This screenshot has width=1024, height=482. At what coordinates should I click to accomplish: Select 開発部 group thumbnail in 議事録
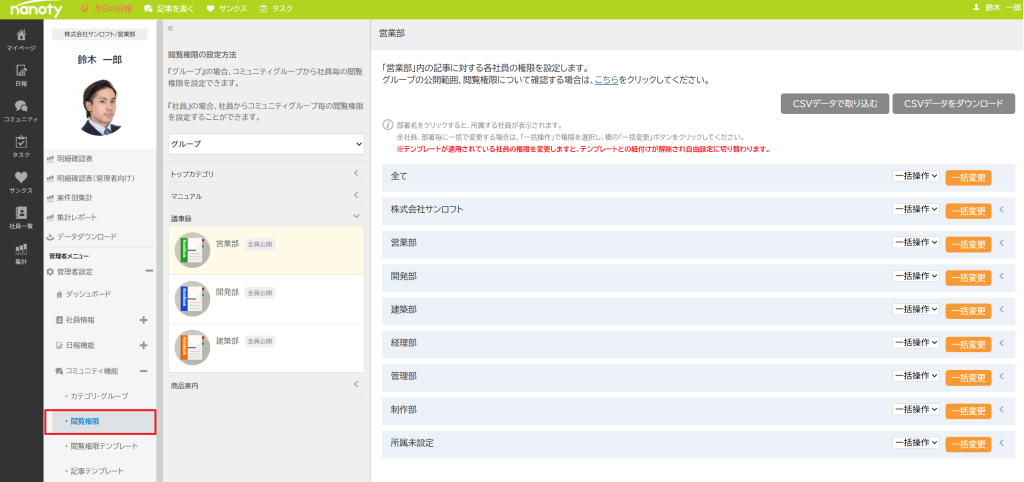pos(192,298)
